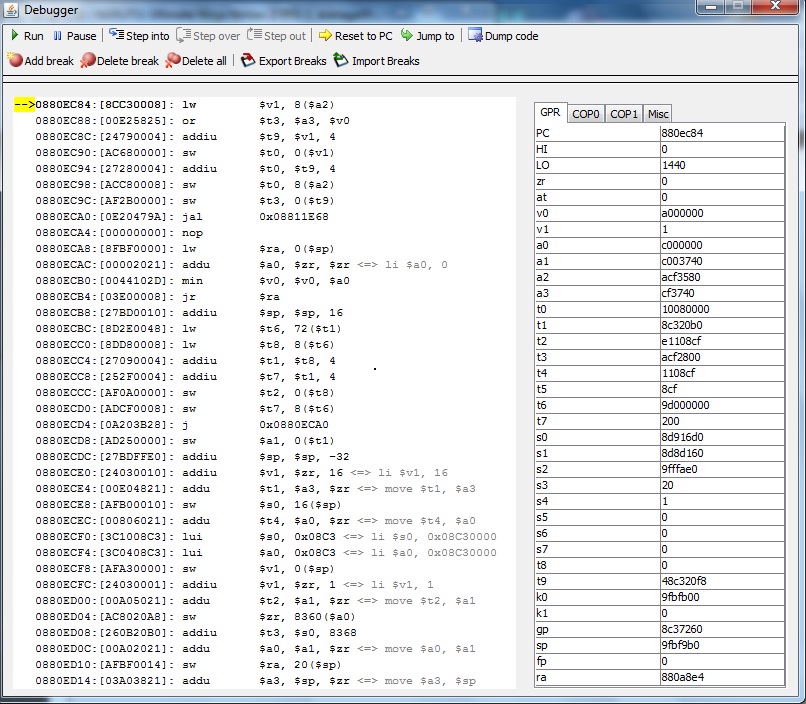
Task: Open the Misc tab
Action: pyautogui.click(x=657, y=114)
